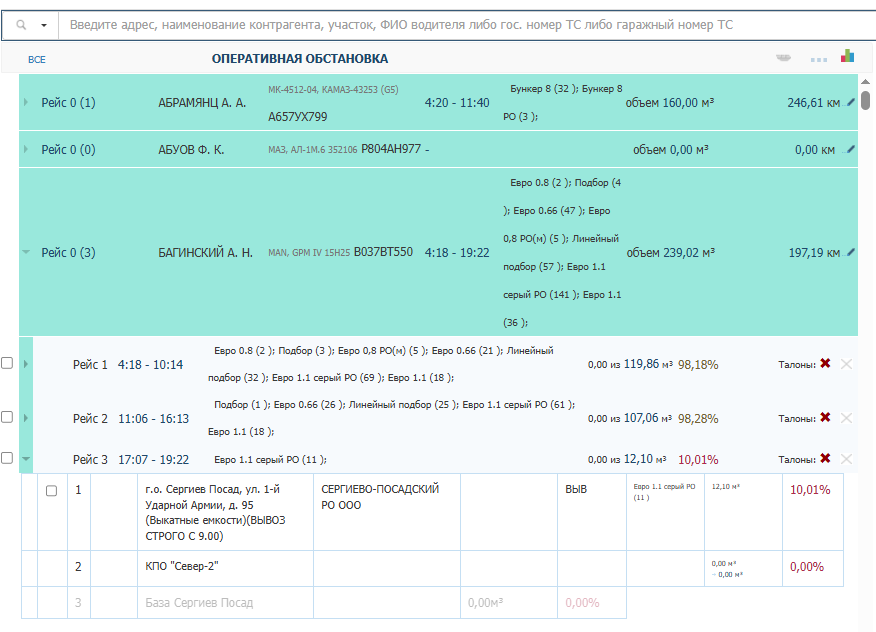Select the ВСЕ filter tab
The image size is (876, 632).
(37, 60)
